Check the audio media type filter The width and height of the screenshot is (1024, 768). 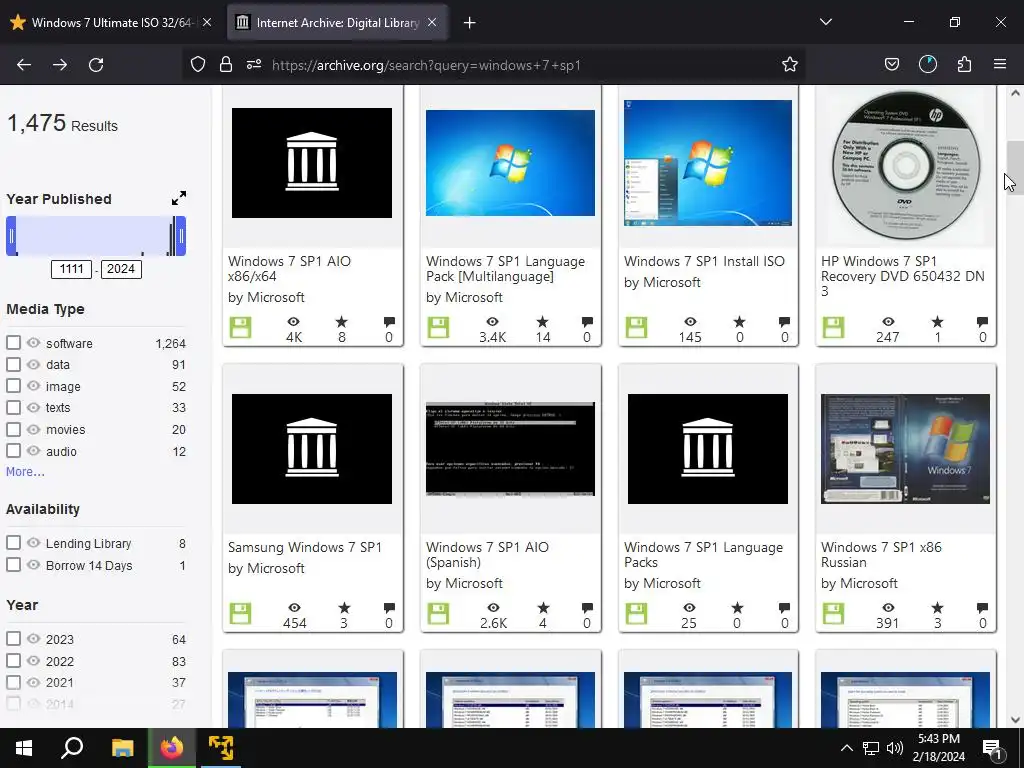[13, 450]
